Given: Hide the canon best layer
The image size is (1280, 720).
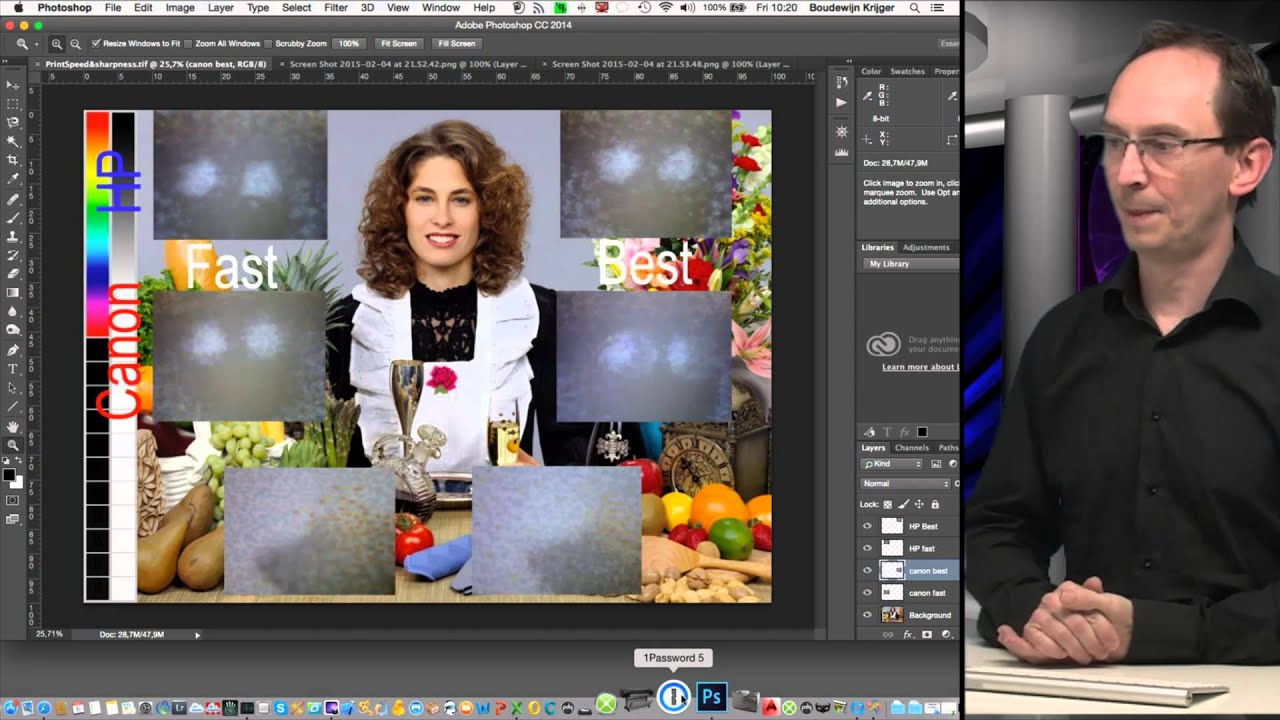Looking at the screenshot, I should point(867,570).
